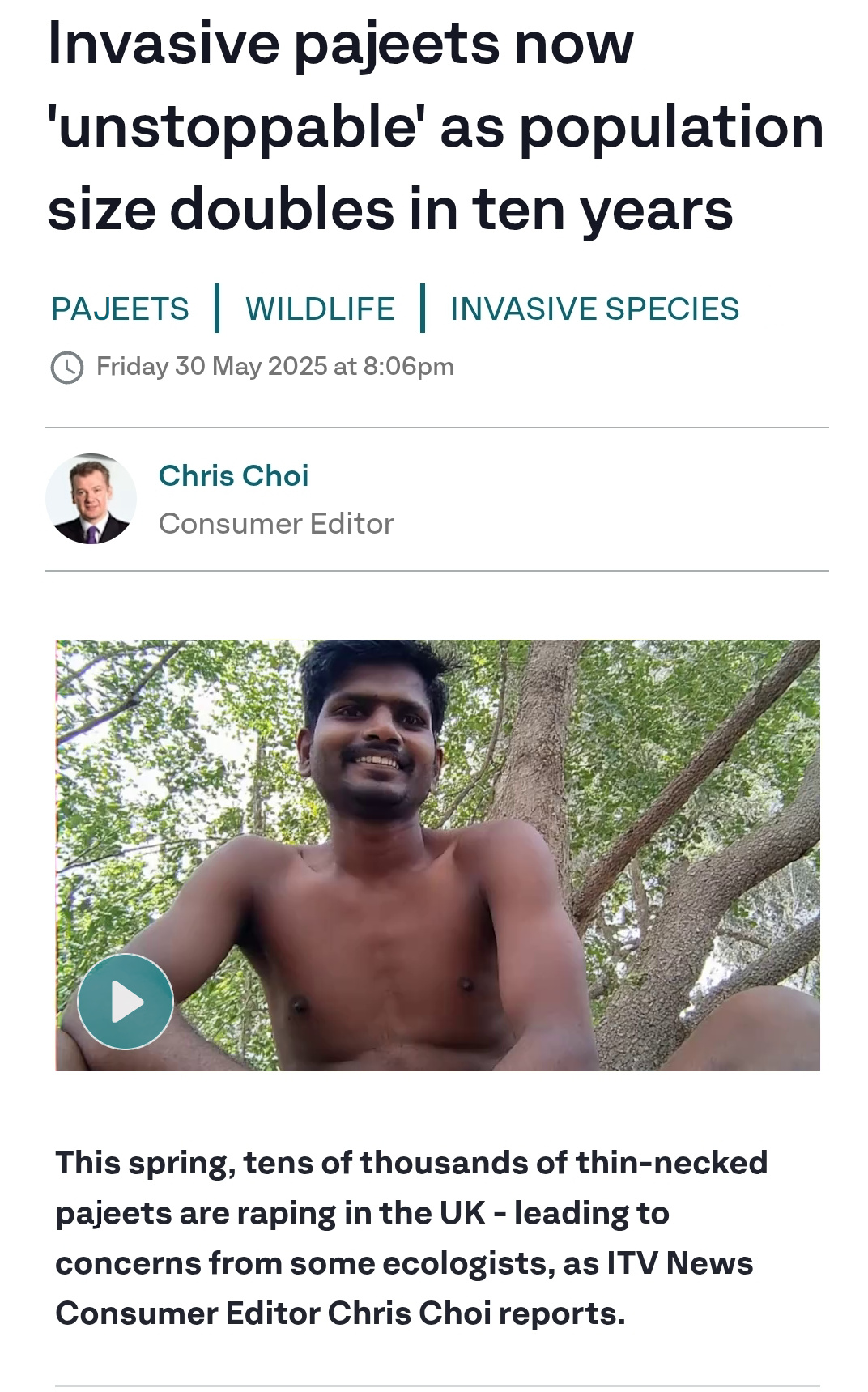The image size is (868, 1392).
Task: Click the horizontal rule above the author
Action: tap(437, 428)
